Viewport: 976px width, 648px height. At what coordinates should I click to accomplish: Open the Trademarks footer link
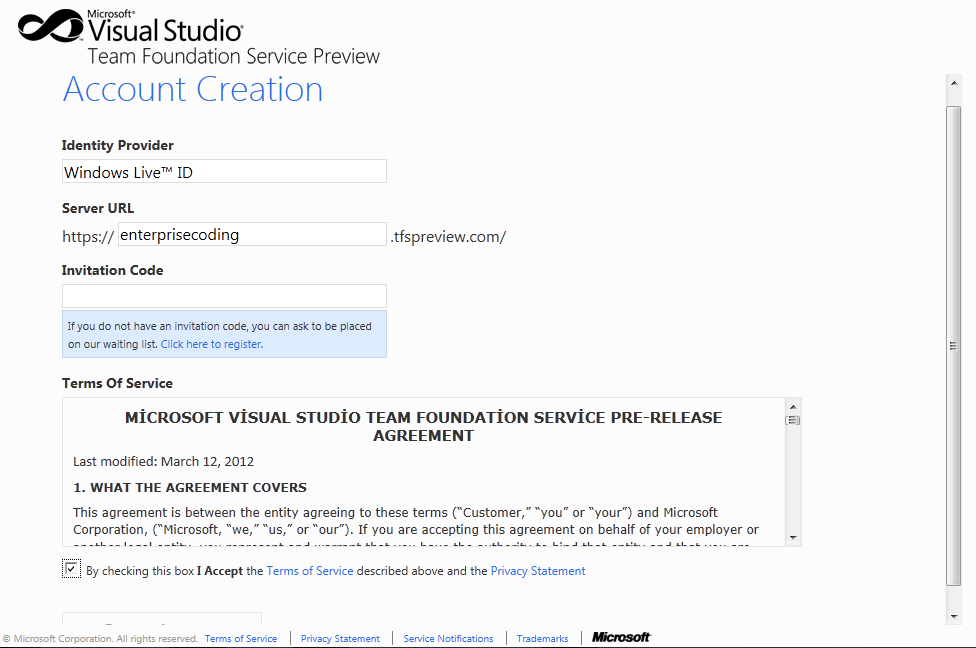[x=542, y=639]
